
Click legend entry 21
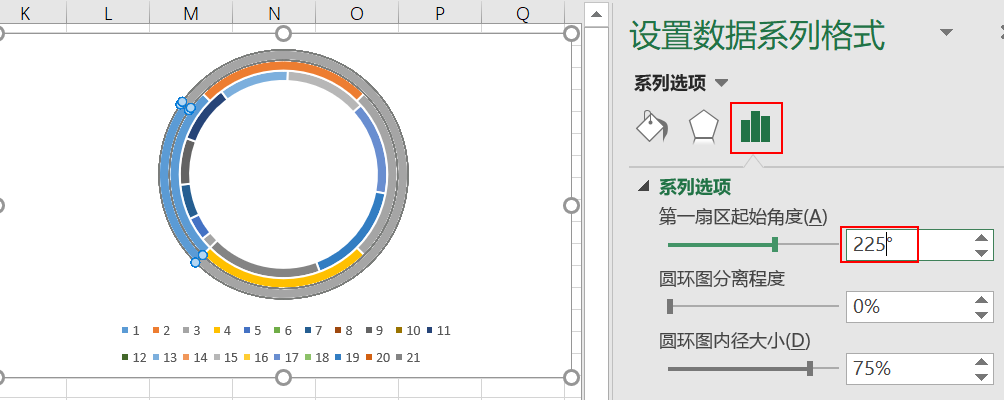click(x=409, y=357)
